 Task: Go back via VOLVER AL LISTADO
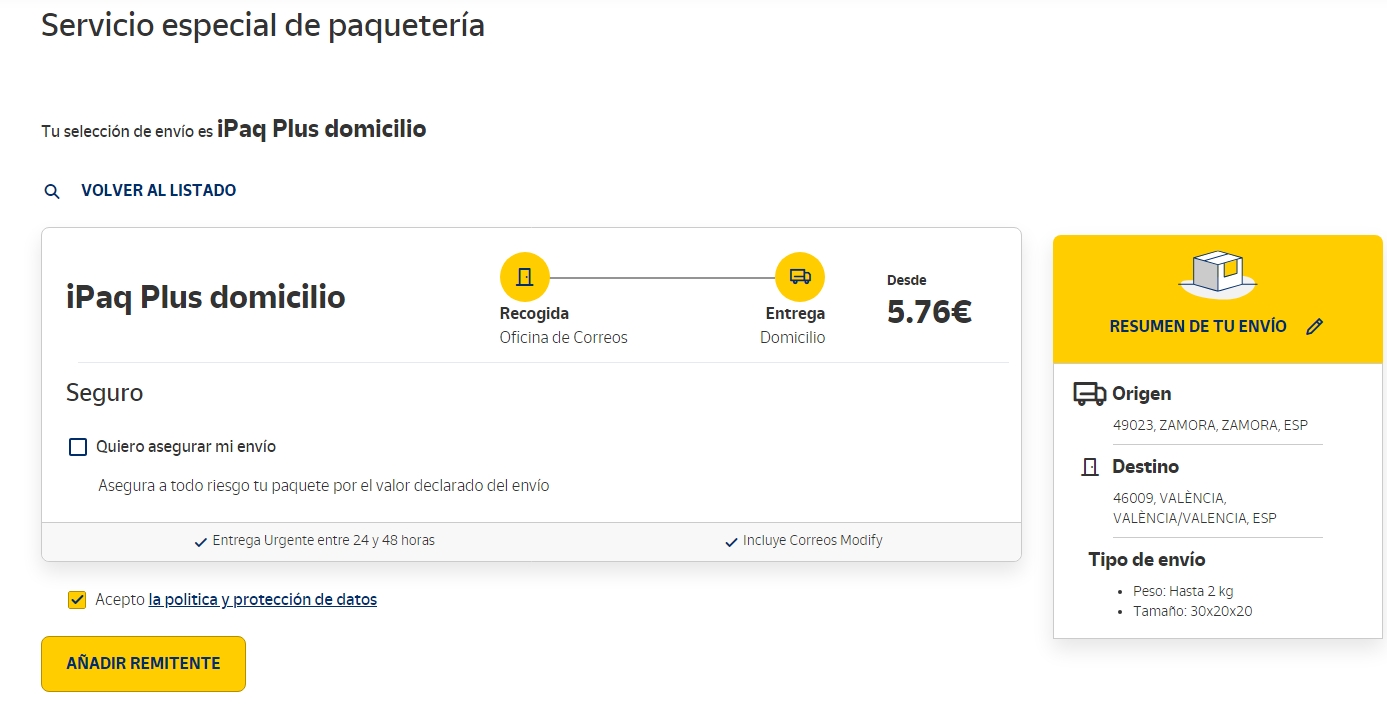[x=158, y=190]
